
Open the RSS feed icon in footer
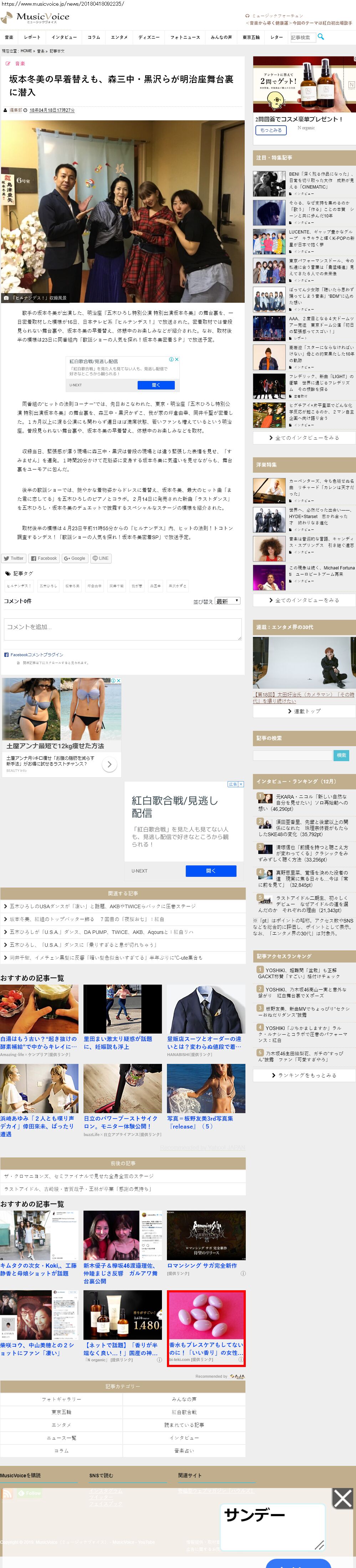[7, 1493]
